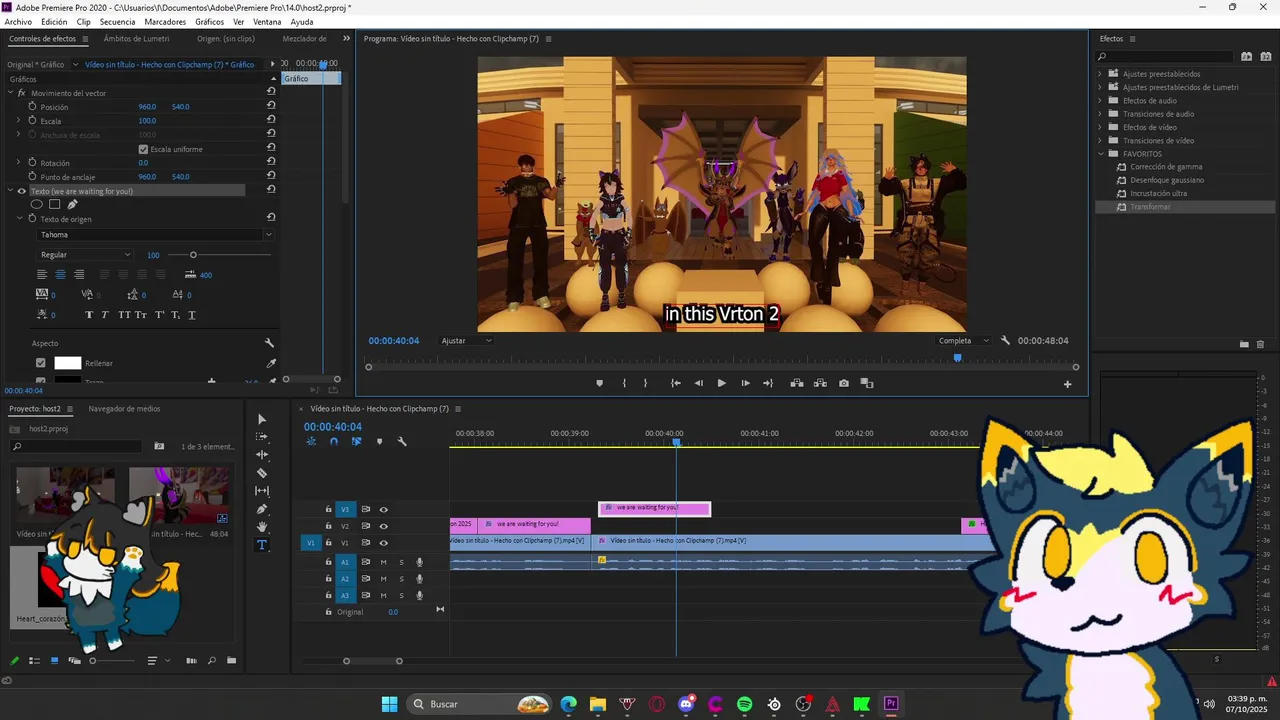This screenshot has width=1280, height=720.
Task: Toggle lock on track V3
Action: (328, 510)
